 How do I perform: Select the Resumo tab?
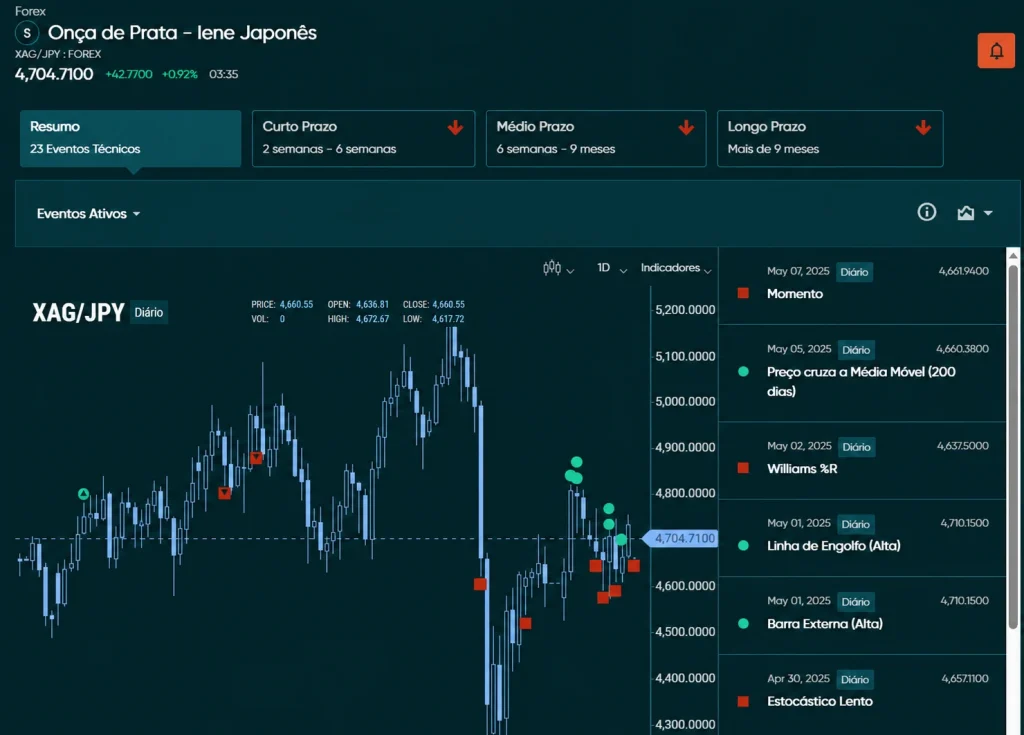[x=131, y=139]
